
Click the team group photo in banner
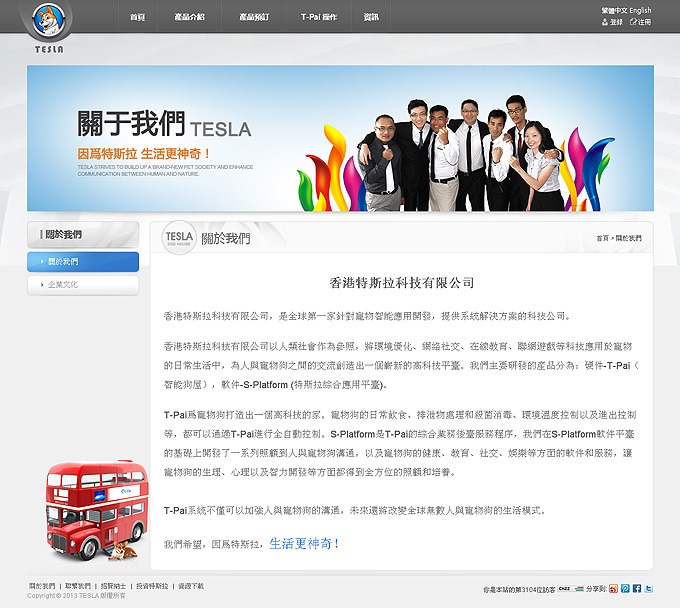pyautogui.click(x=462, y=154)
